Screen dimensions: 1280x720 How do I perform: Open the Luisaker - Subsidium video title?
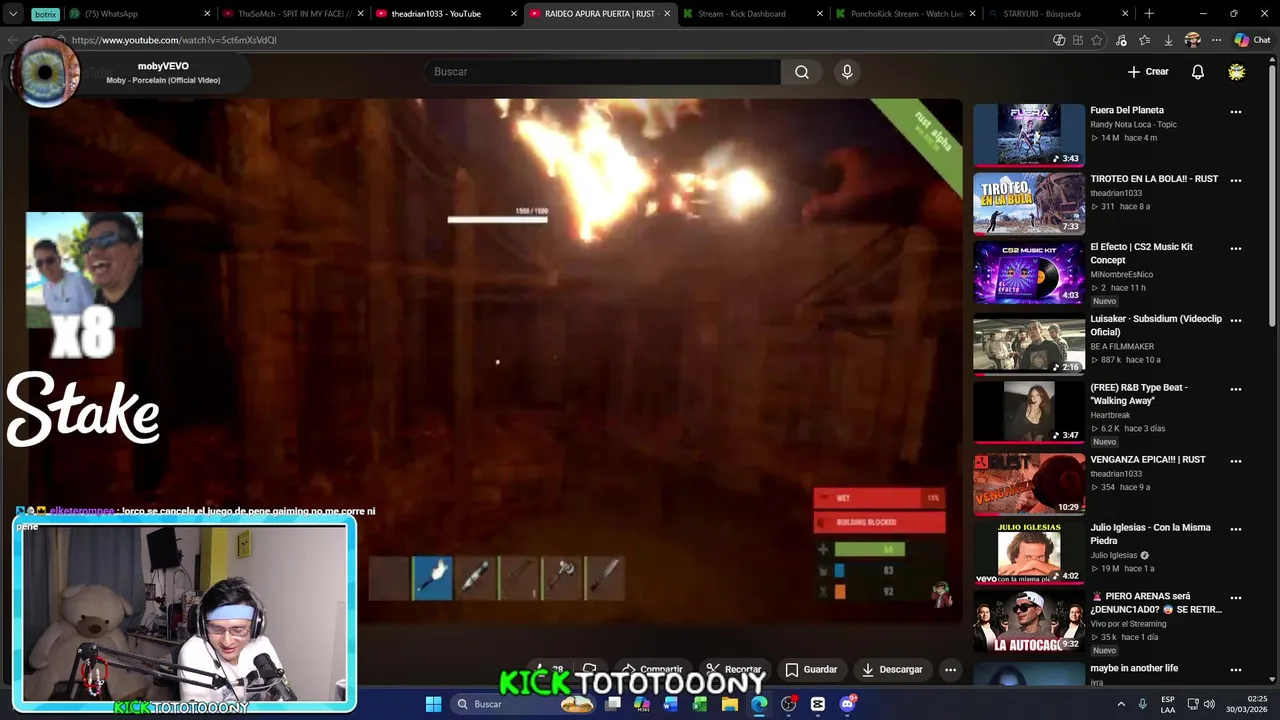[x=1156, y=325]
